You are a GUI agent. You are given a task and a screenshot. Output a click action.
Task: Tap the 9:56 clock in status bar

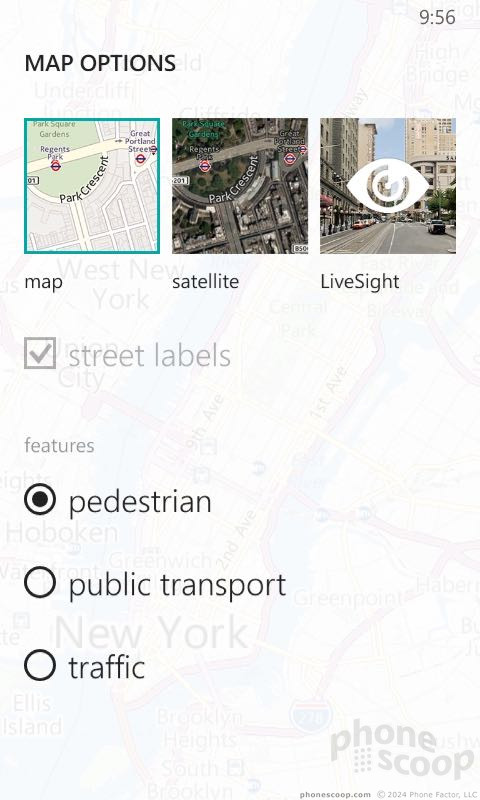click(x=437, y=17)
